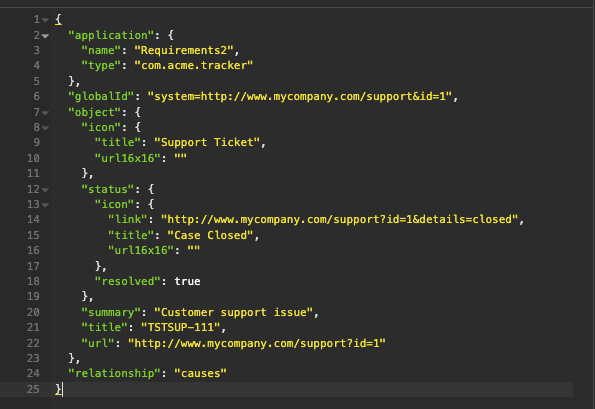Click line number 6 in the gutter
Image resolution: width=595 pixels, height=409 pixels.
point(36,96)
